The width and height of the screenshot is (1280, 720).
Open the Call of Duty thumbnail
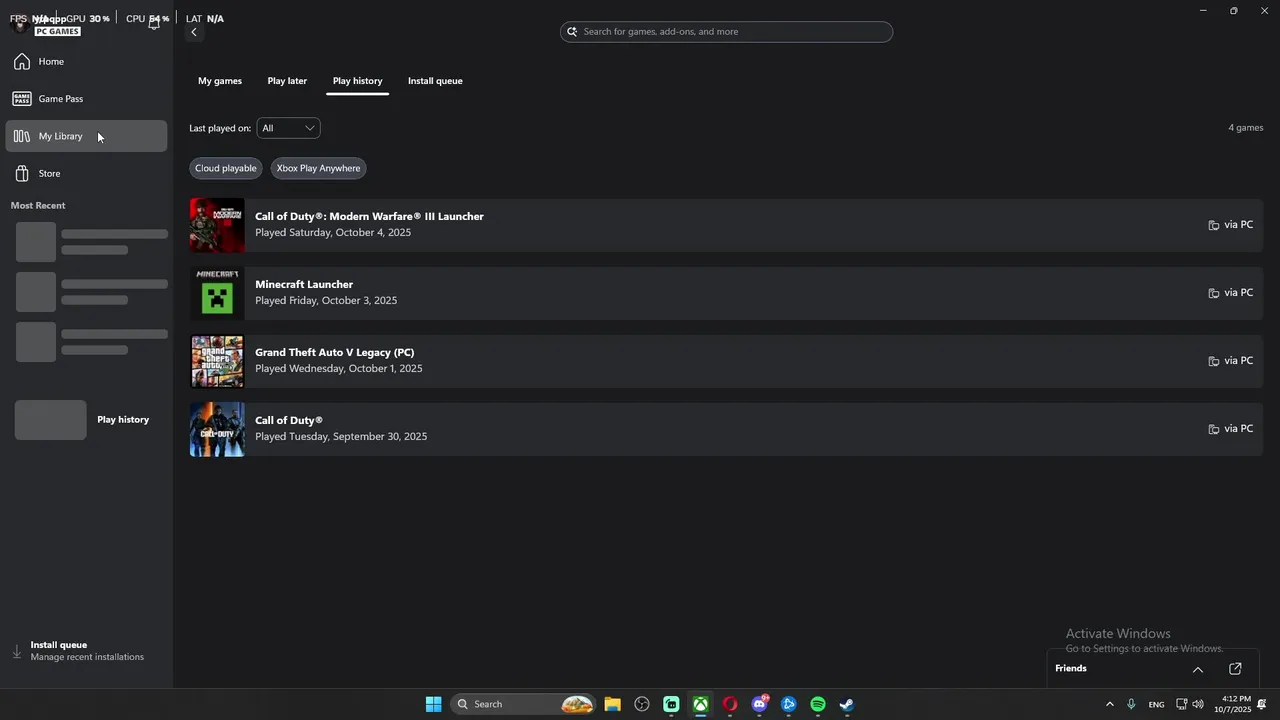click(217, 429)
